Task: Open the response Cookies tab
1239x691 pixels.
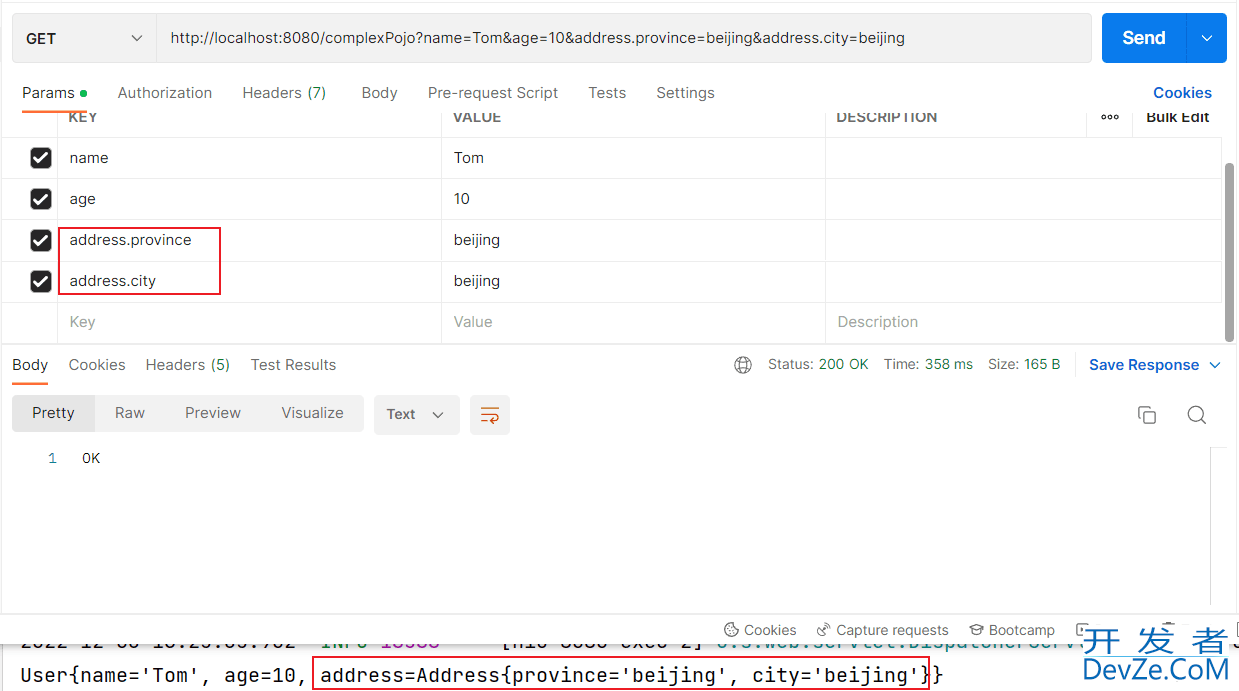Action: pyautogui.click(x=97, y=365)
